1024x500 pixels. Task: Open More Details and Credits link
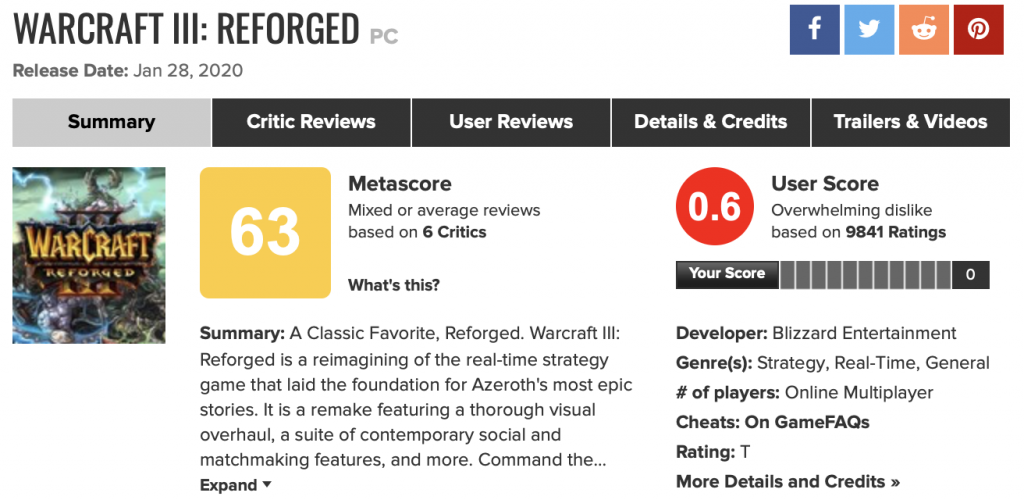point(788,481)
